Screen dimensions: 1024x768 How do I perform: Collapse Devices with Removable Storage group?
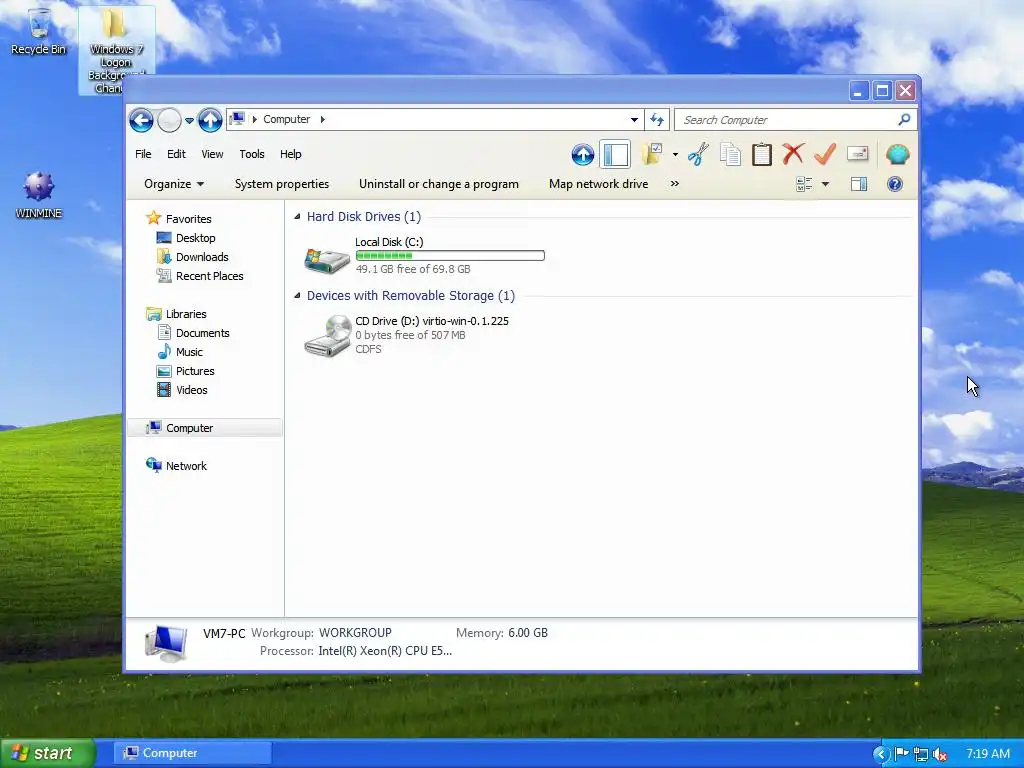(x=298, y=295)
